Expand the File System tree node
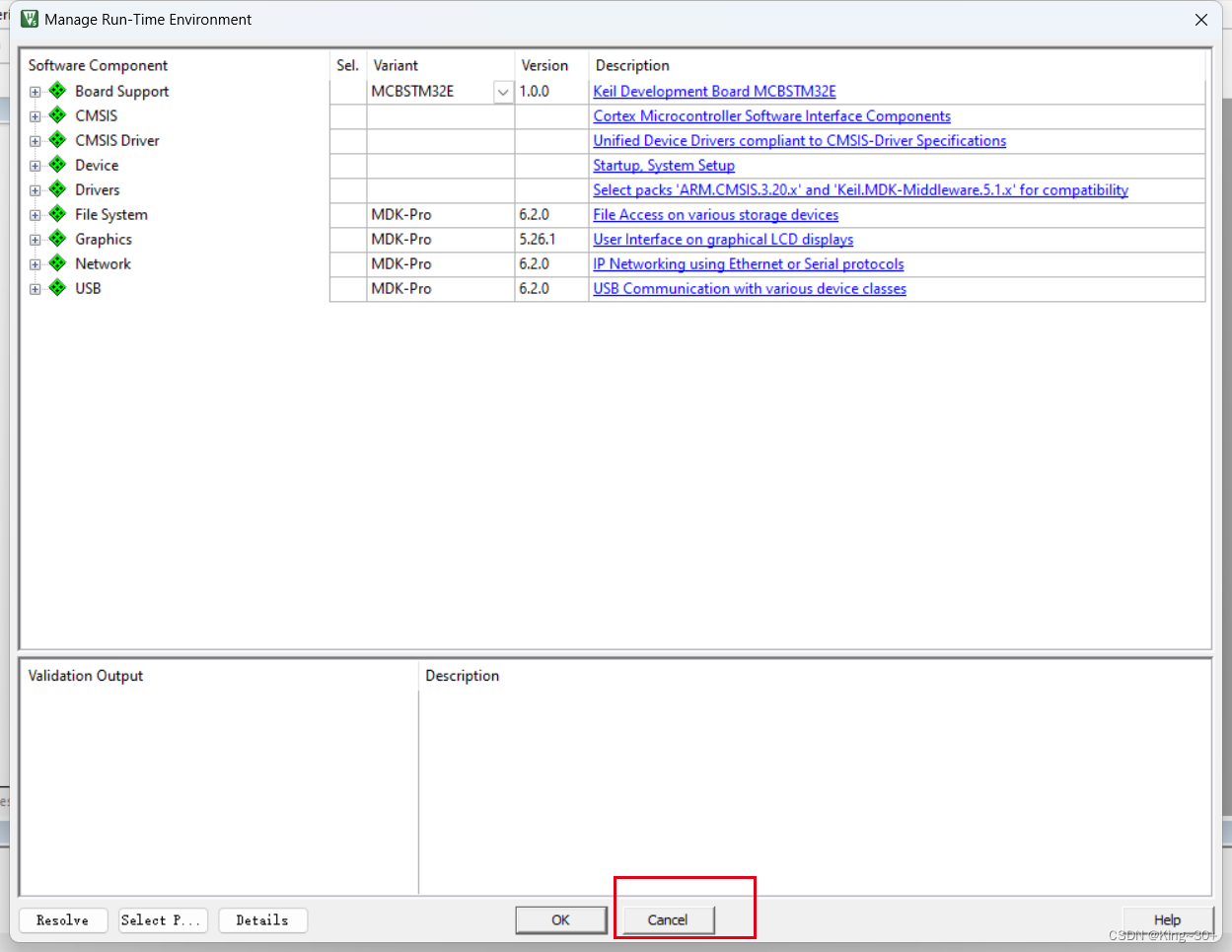This screenshot has height=952, width=1232. click(35, 215)
